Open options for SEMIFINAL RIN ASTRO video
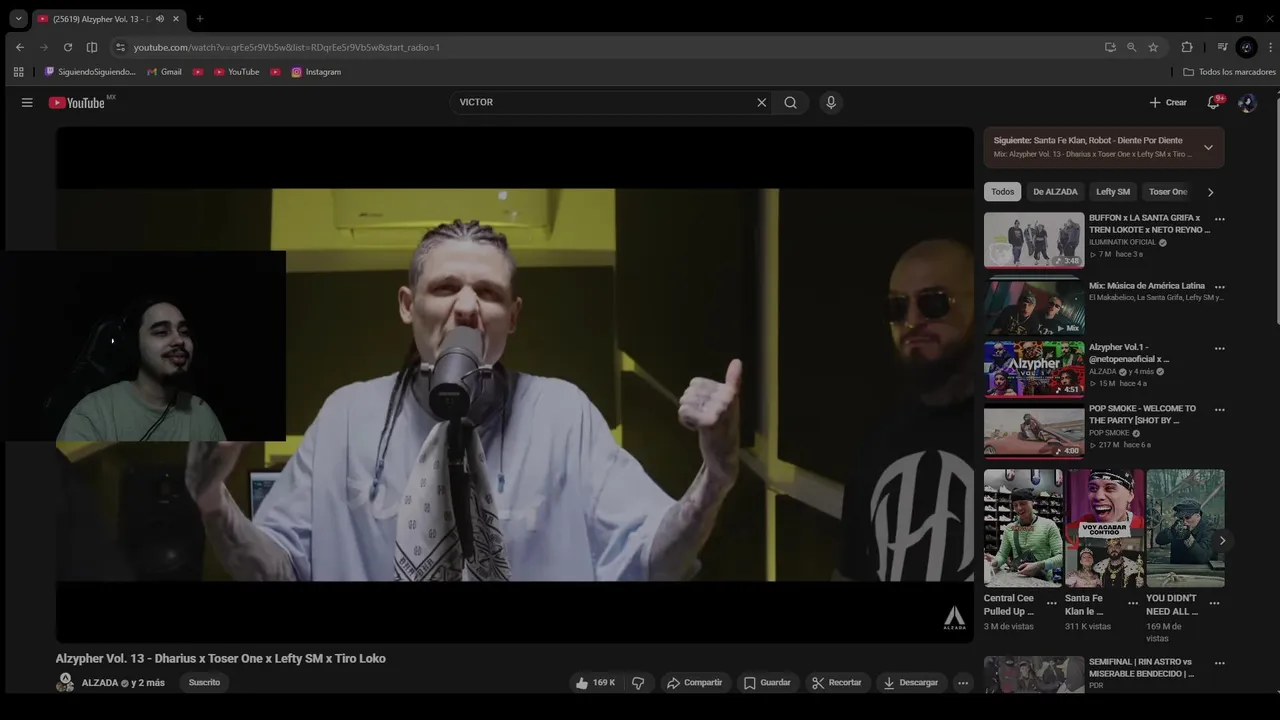The width and height of the screenshot is (1280, 720). (x=1219, y=663)
